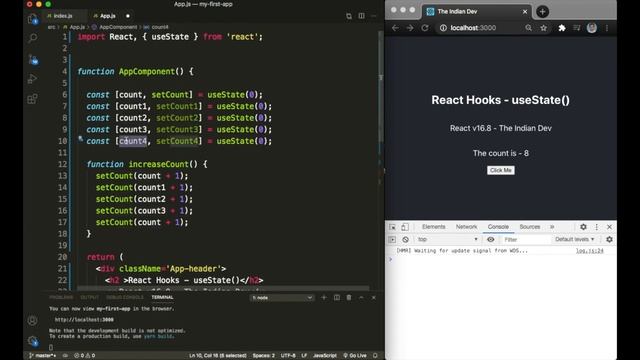640x360 pixels.
Task: Open the Search view in VS Code activity bar
Action: click(33, 39)
